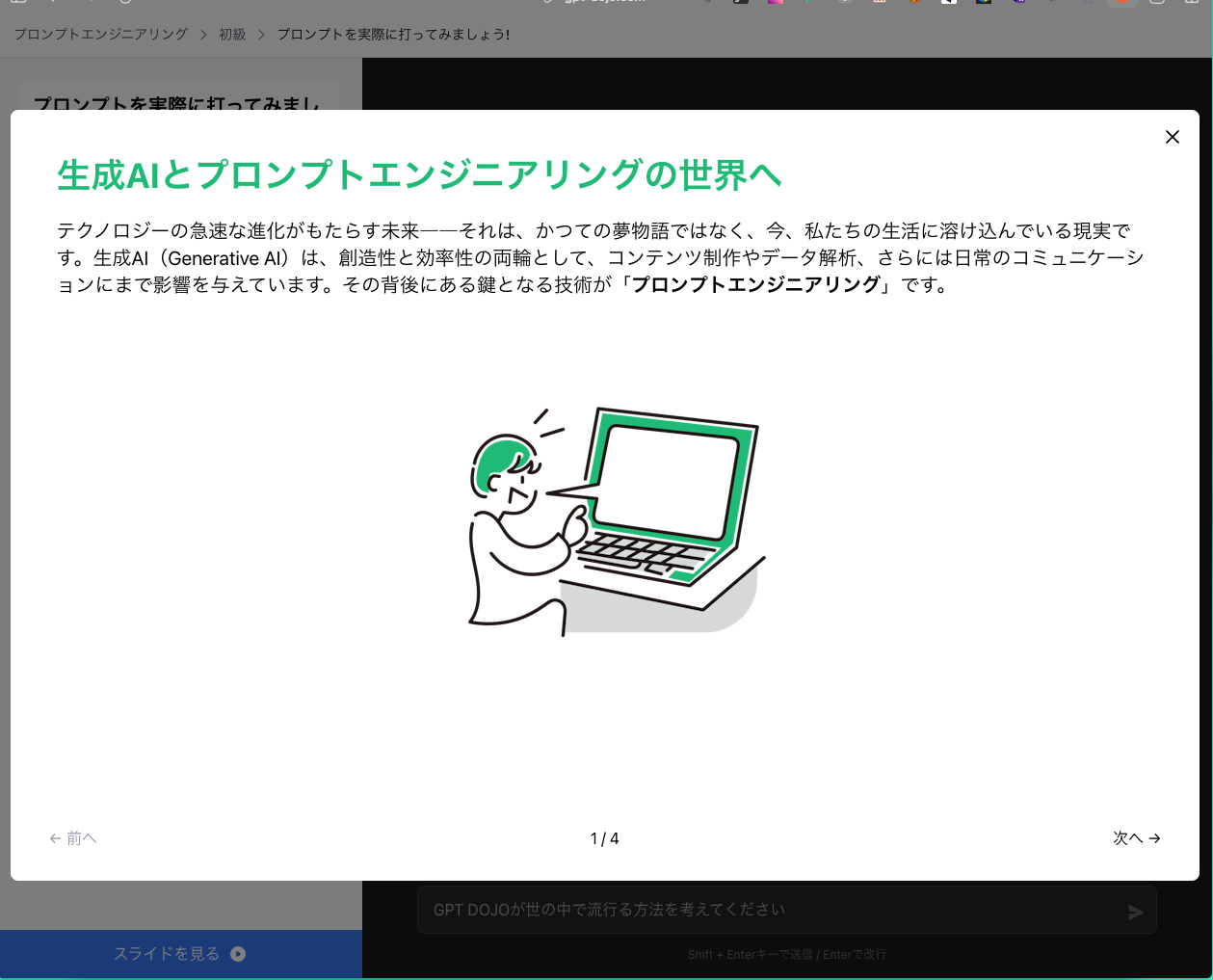This screenshot has height=980, width=1213.
Task: Click the bold 「プロンプトエンジニアリング」 text in paragraph
Action: (756, 284)
